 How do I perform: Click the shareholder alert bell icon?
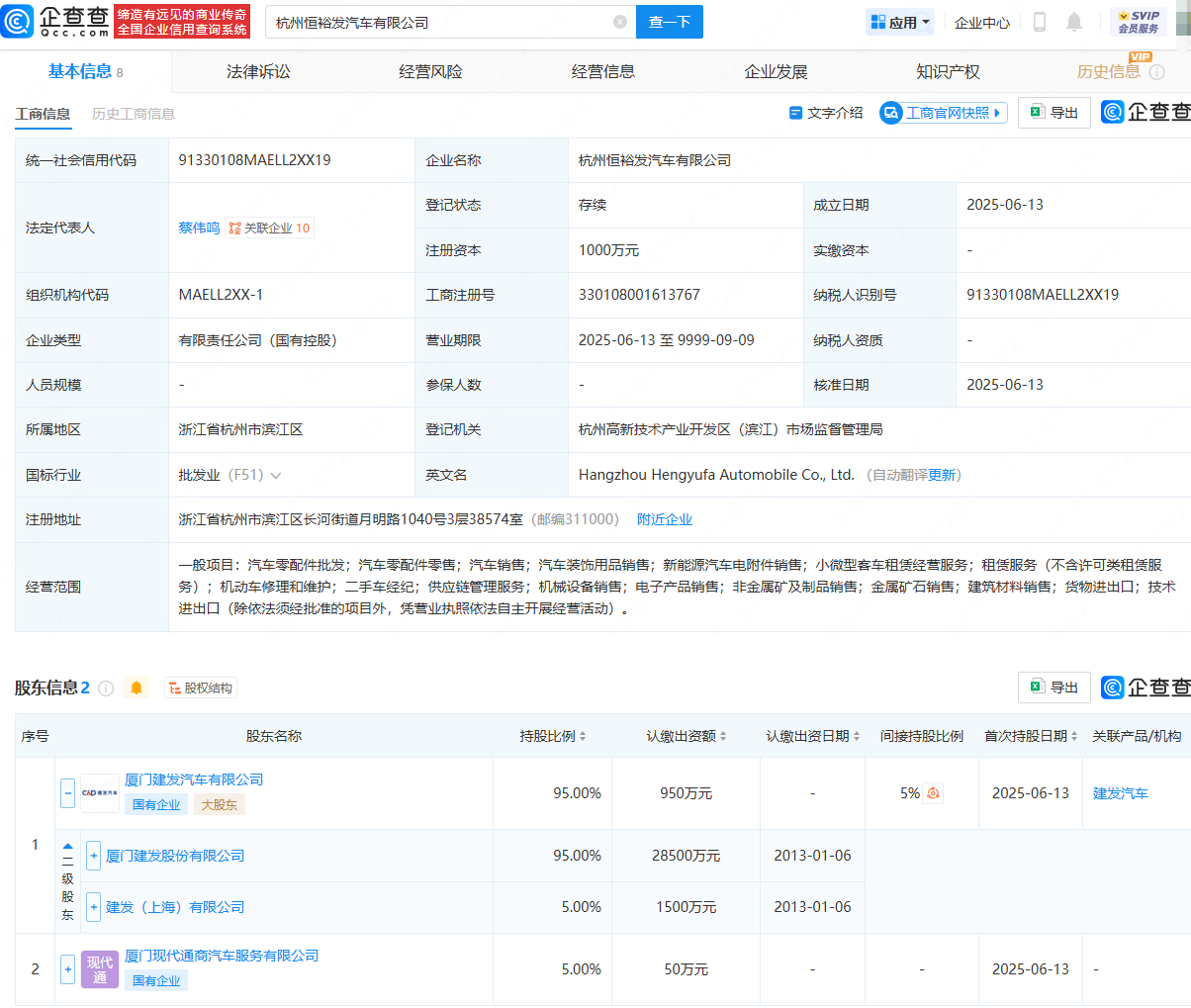(137, 687)
